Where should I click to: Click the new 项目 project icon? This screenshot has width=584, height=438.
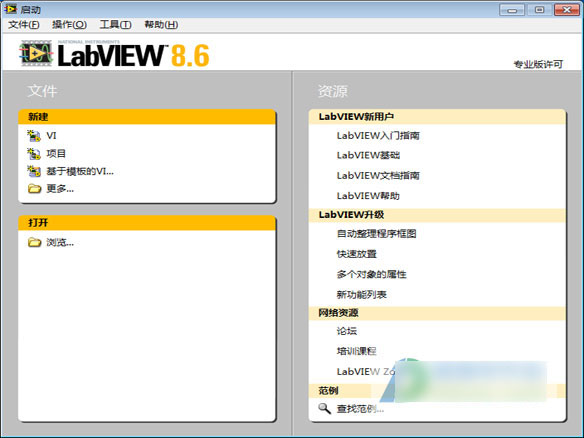[34, 153]
